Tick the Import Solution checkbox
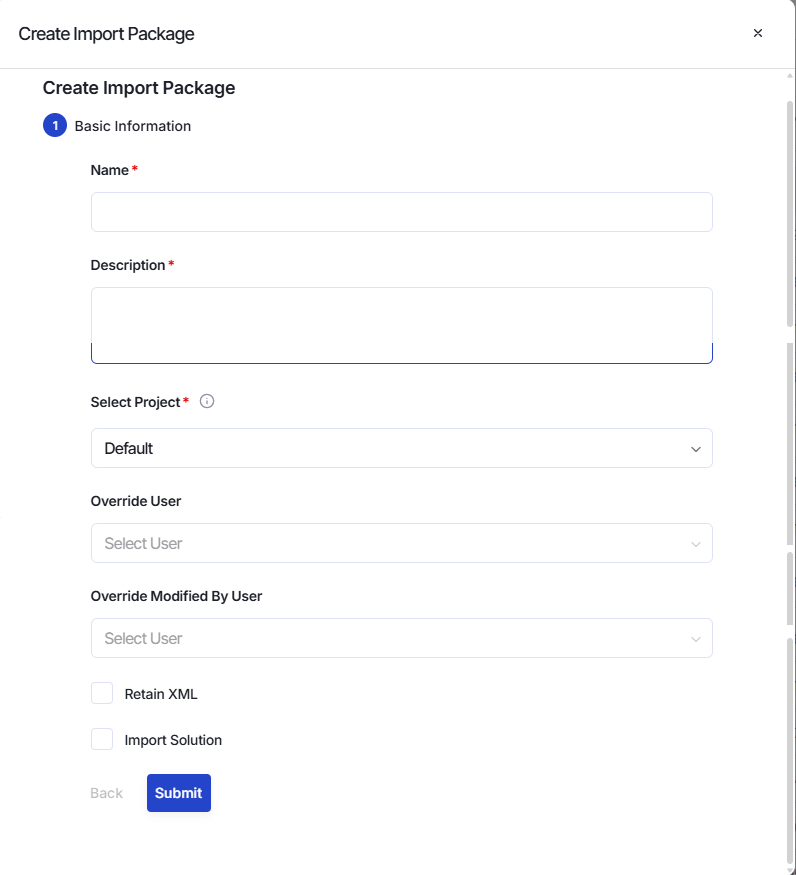 click(102, 739)
